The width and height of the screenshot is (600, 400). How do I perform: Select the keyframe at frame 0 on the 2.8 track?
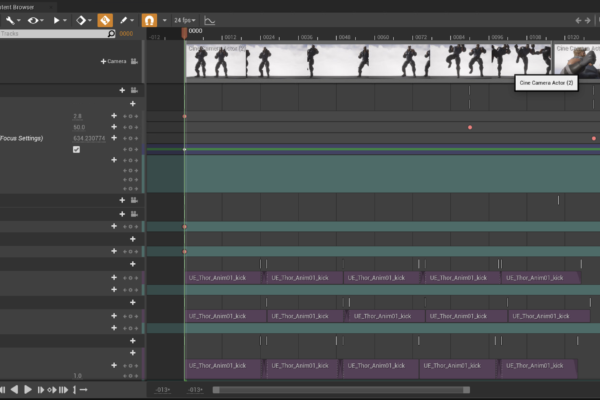tap(184, 116)
